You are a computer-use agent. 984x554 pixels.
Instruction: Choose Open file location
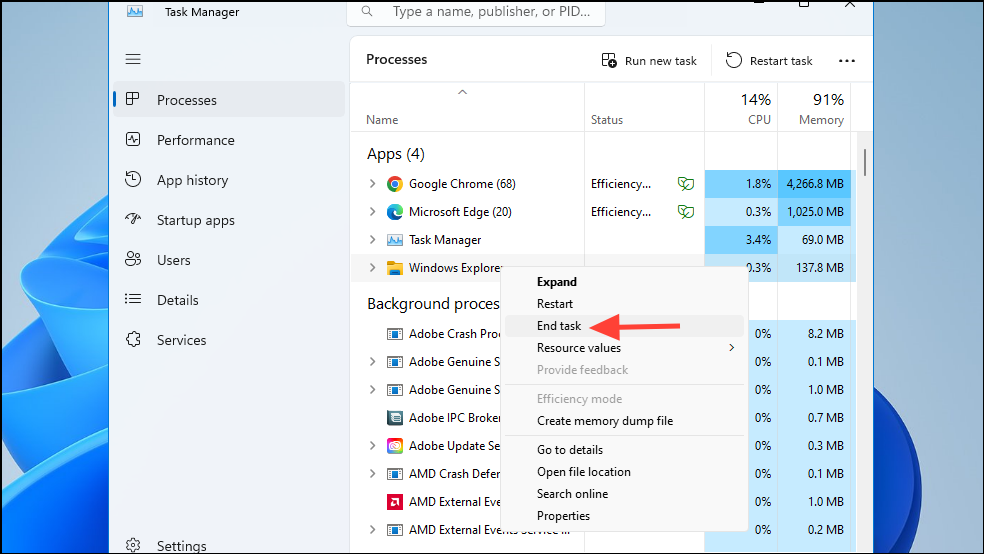coord(624,472)
